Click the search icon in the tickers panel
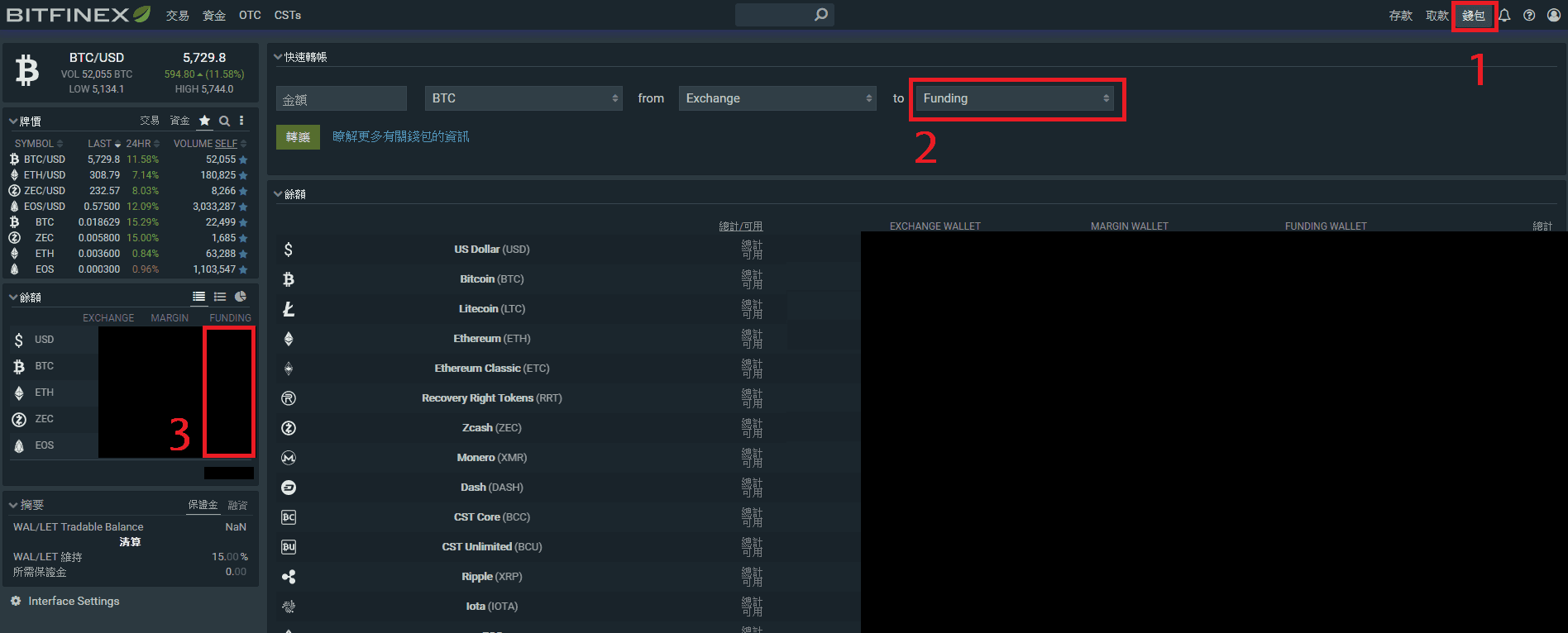This screenshot has width=1568, height=633. (x=224, y=121)
